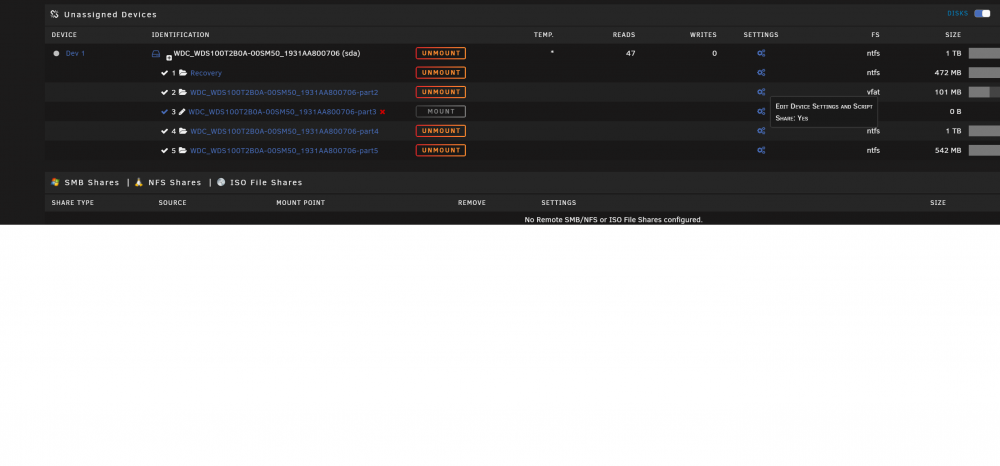1000x466 pixels.
Task: Mount partition part3
Action: 441,112
